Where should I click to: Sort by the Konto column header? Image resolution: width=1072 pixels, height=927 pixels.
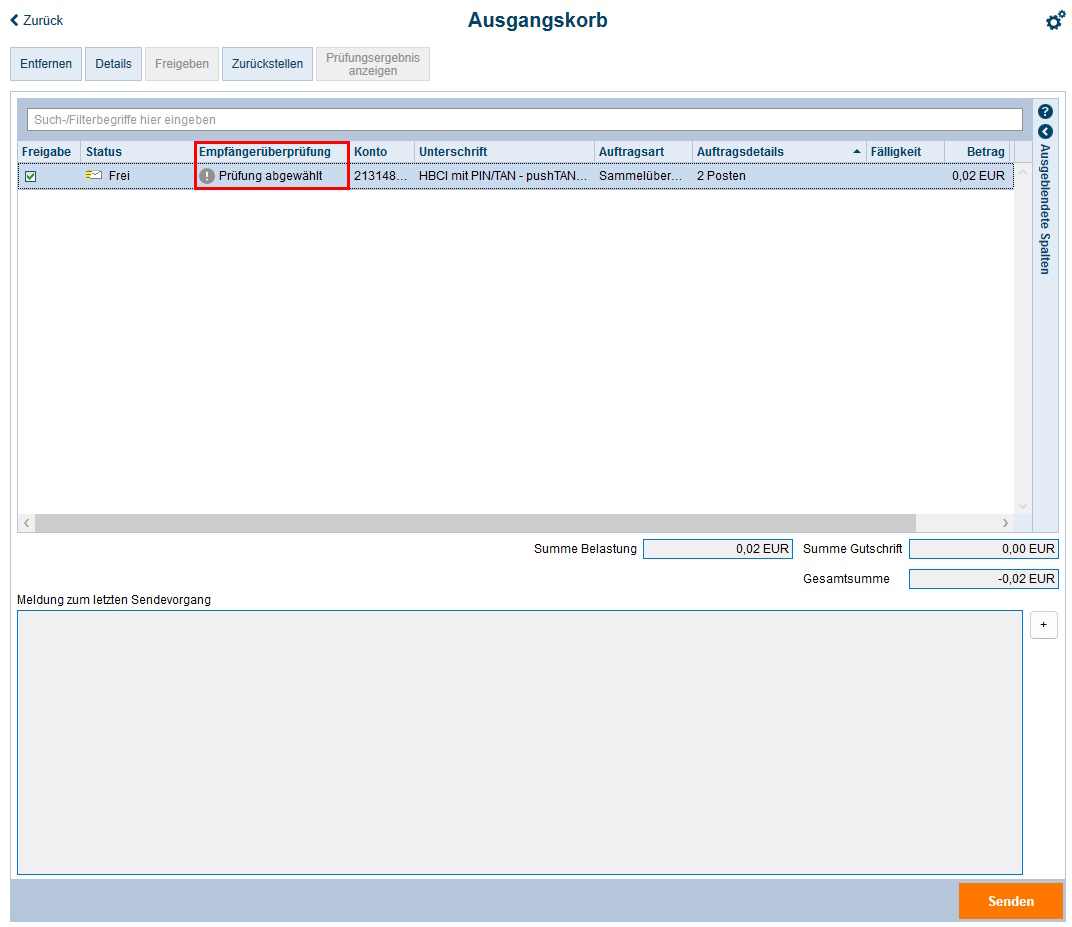point(370,152)
